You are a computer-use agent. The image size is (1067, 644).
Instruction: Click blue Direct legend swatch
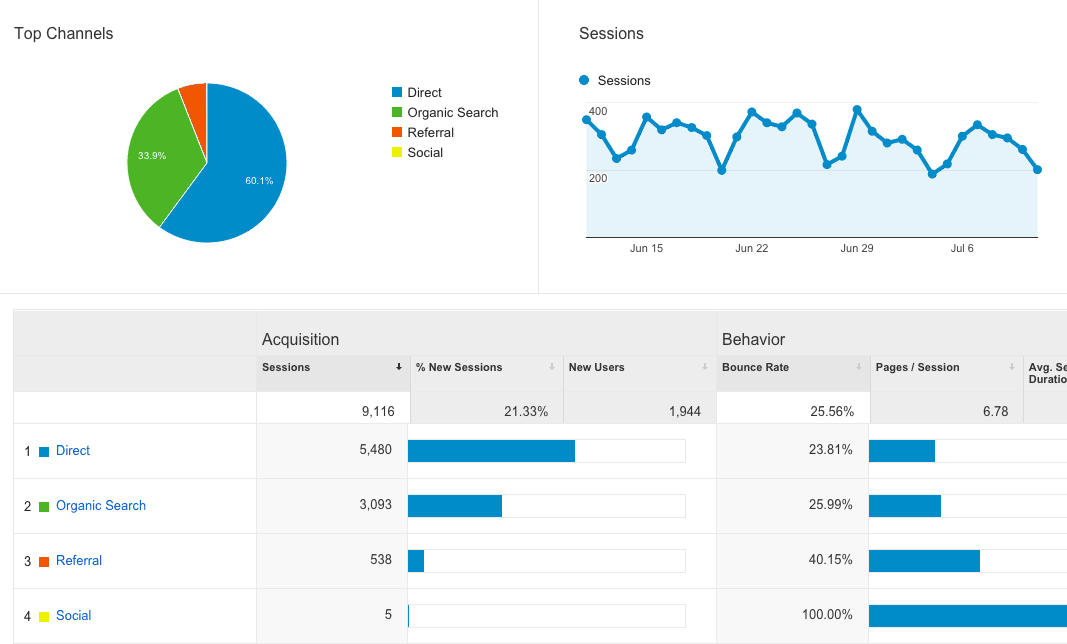397,93
